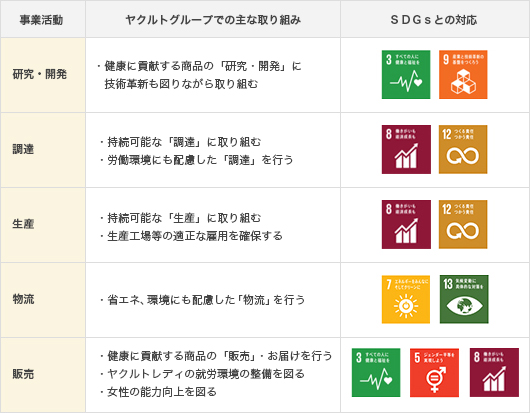Click SDG 5 gender equality icon
530x413 pixels.
(434, 372)
